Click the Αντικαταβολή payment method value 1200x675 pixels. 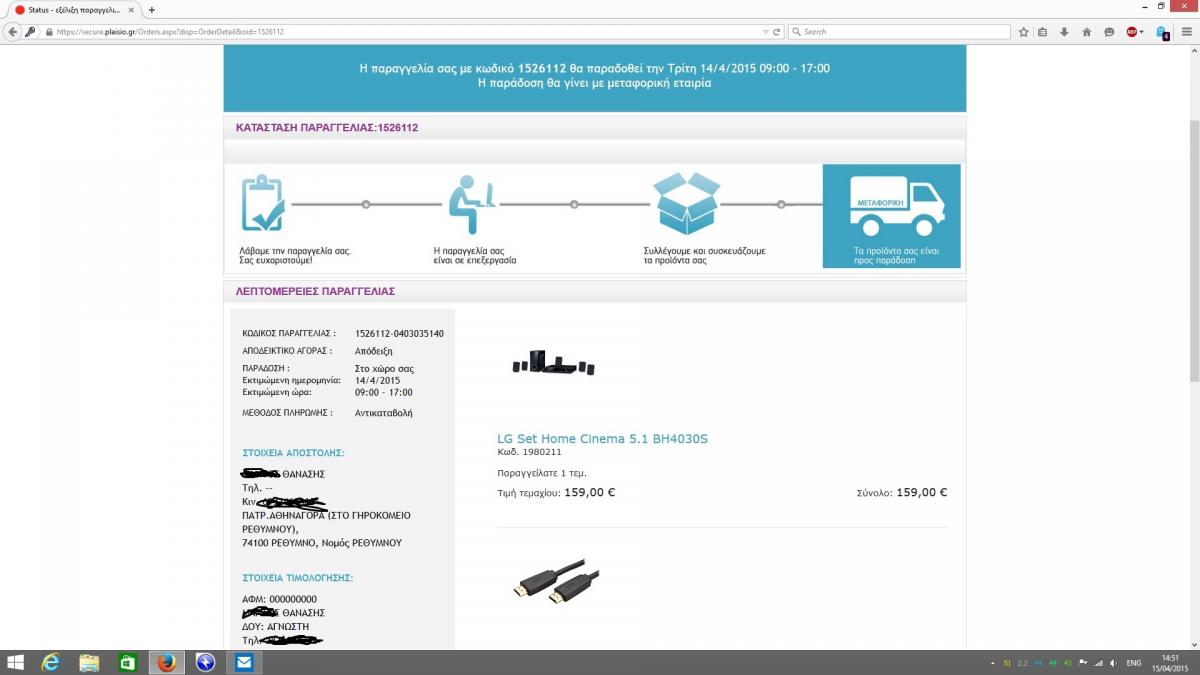pos(383,413)
